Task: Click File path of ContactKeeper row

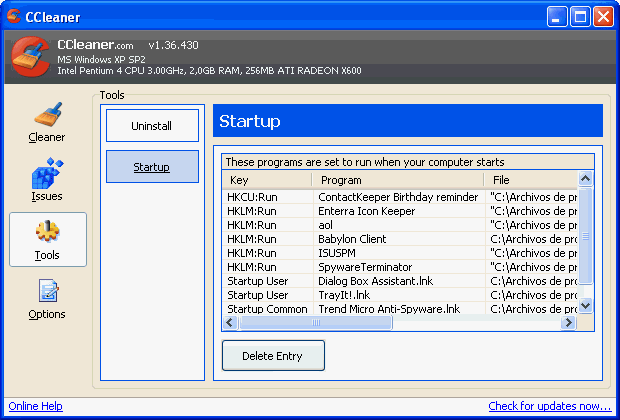Action: tap(533, 197)
